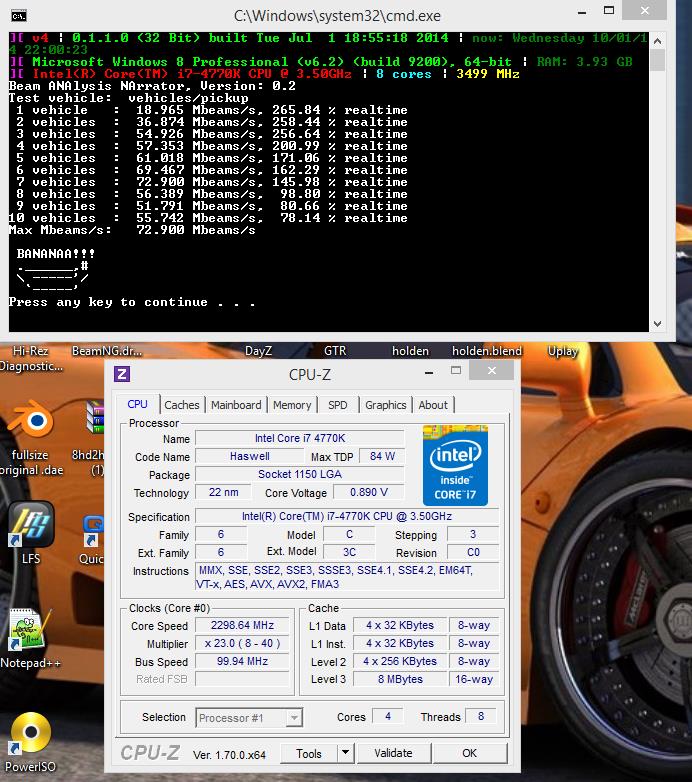Switch to the Caches tab
This screenshot has height=782, width=692.
point(181,405)
